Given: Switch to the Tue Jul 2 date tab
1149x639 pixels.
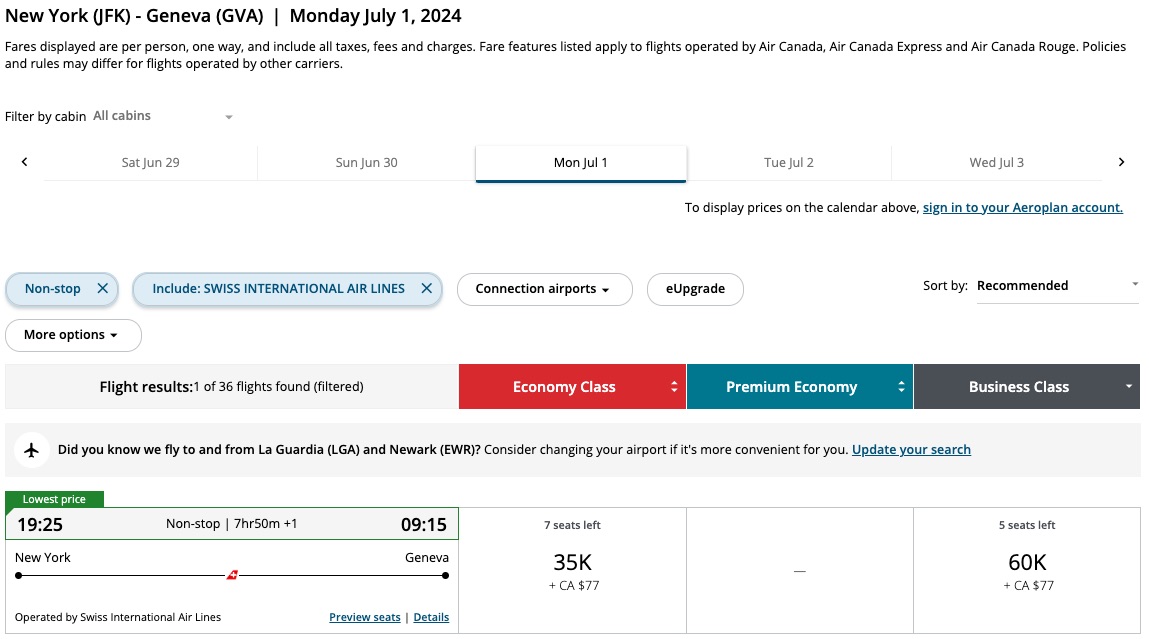Looking at the screenshot, I should pyautogui.click(x=790, y=161).
